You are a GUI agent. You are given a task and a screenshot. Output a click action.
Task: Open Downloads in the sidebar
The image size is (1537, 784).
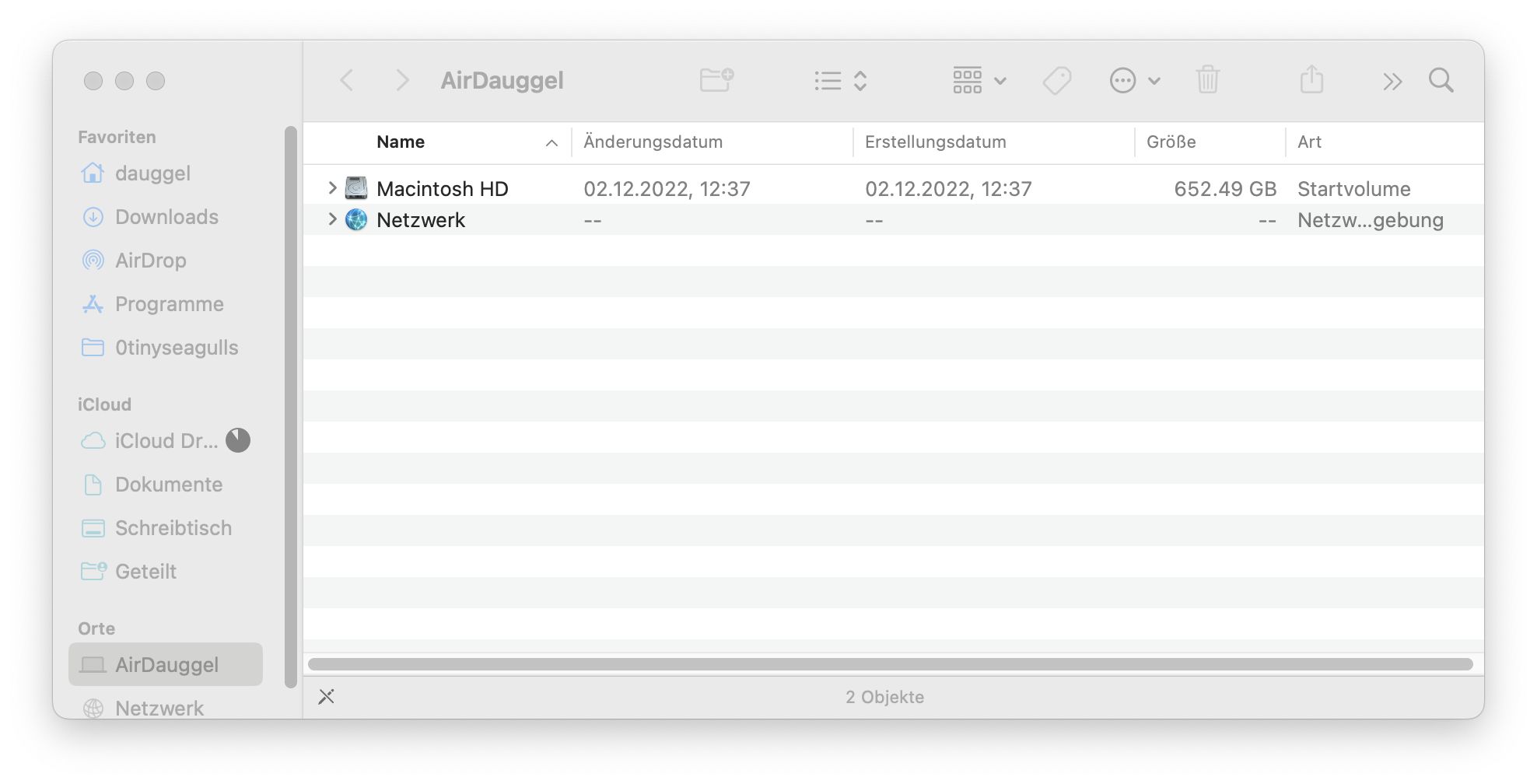coord(165,216)
